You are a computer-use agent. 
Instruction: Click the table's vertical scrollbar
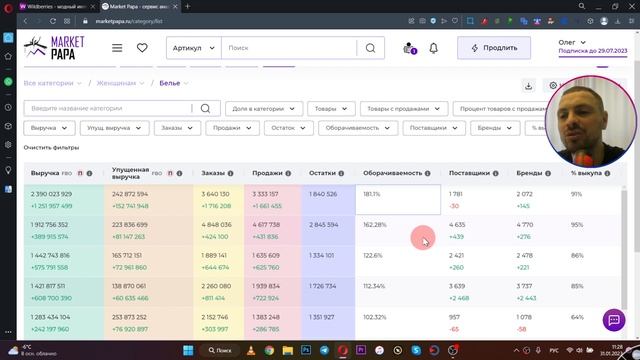click(624, 249)
